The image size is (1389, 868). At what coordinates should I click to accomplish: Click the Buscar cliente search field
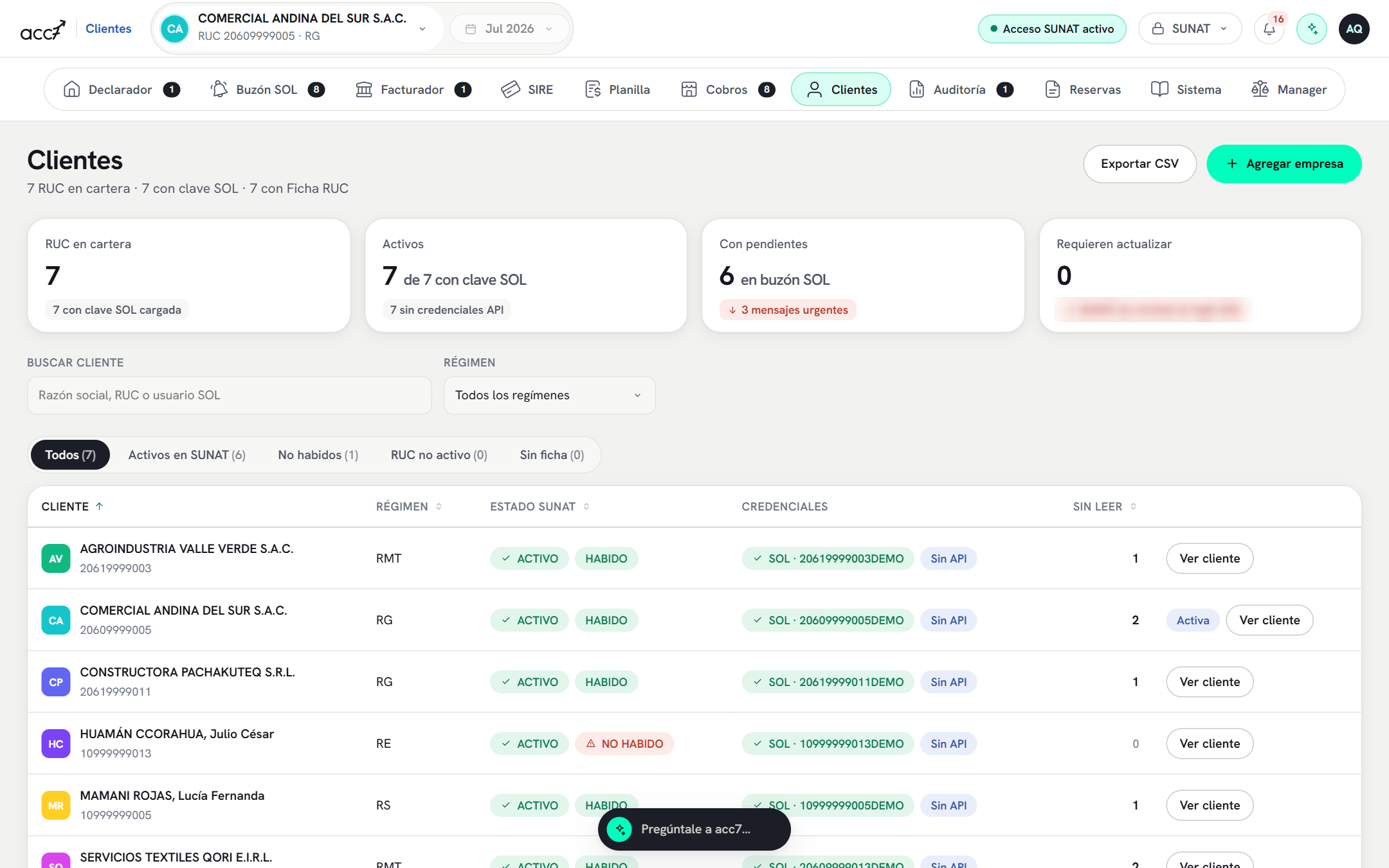point(229,395)
